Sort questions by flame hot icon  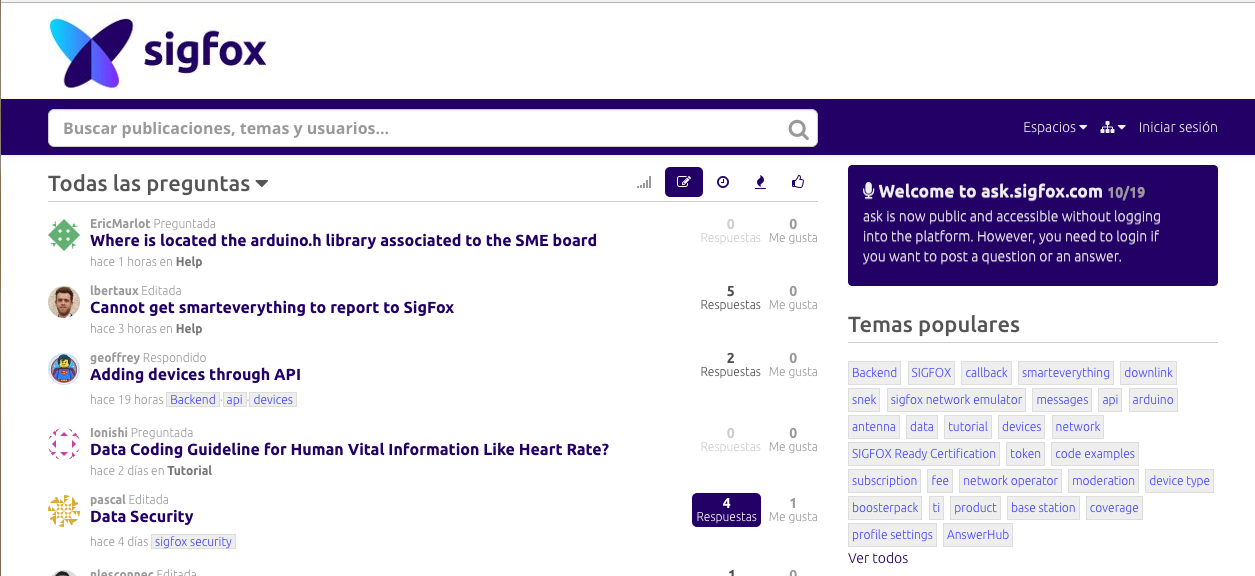(x=760, y=182)
